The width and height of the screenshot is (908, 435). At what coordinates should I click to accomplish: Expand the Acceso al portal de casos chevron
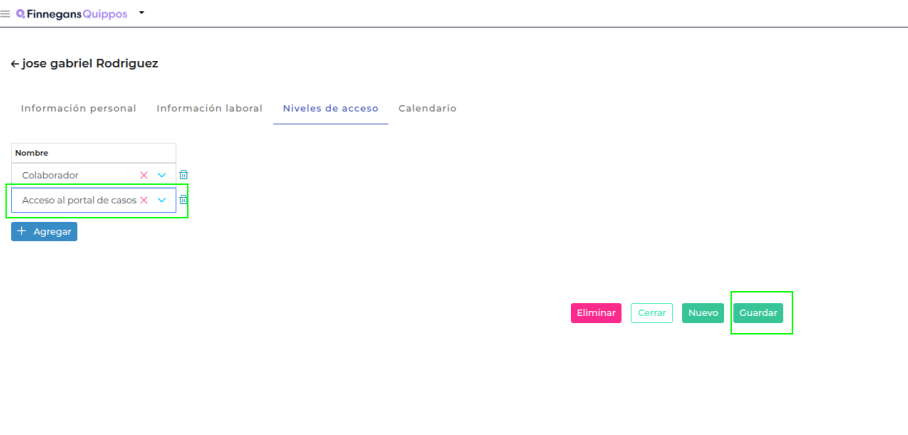click(x=162, y=200)
